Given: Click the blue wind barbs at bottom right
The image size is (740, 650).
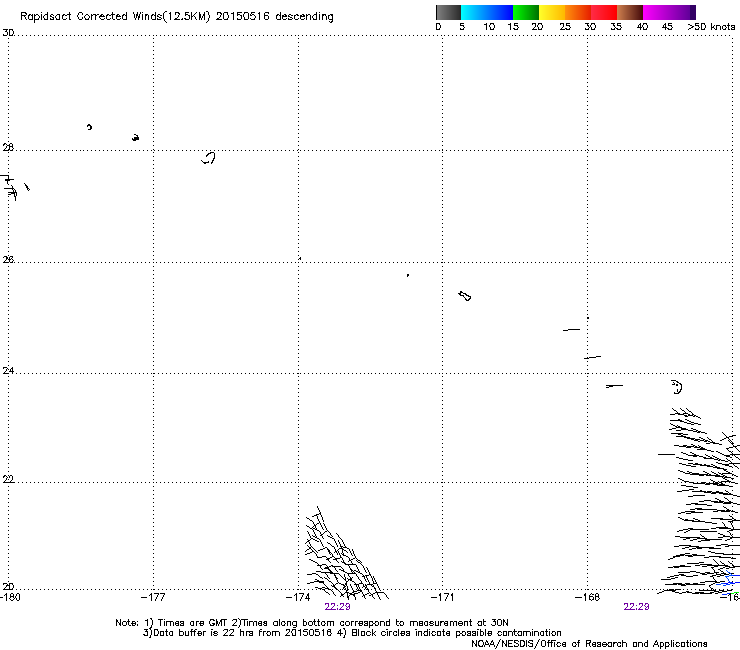Looking at the screenshot, I should point(728,581).
